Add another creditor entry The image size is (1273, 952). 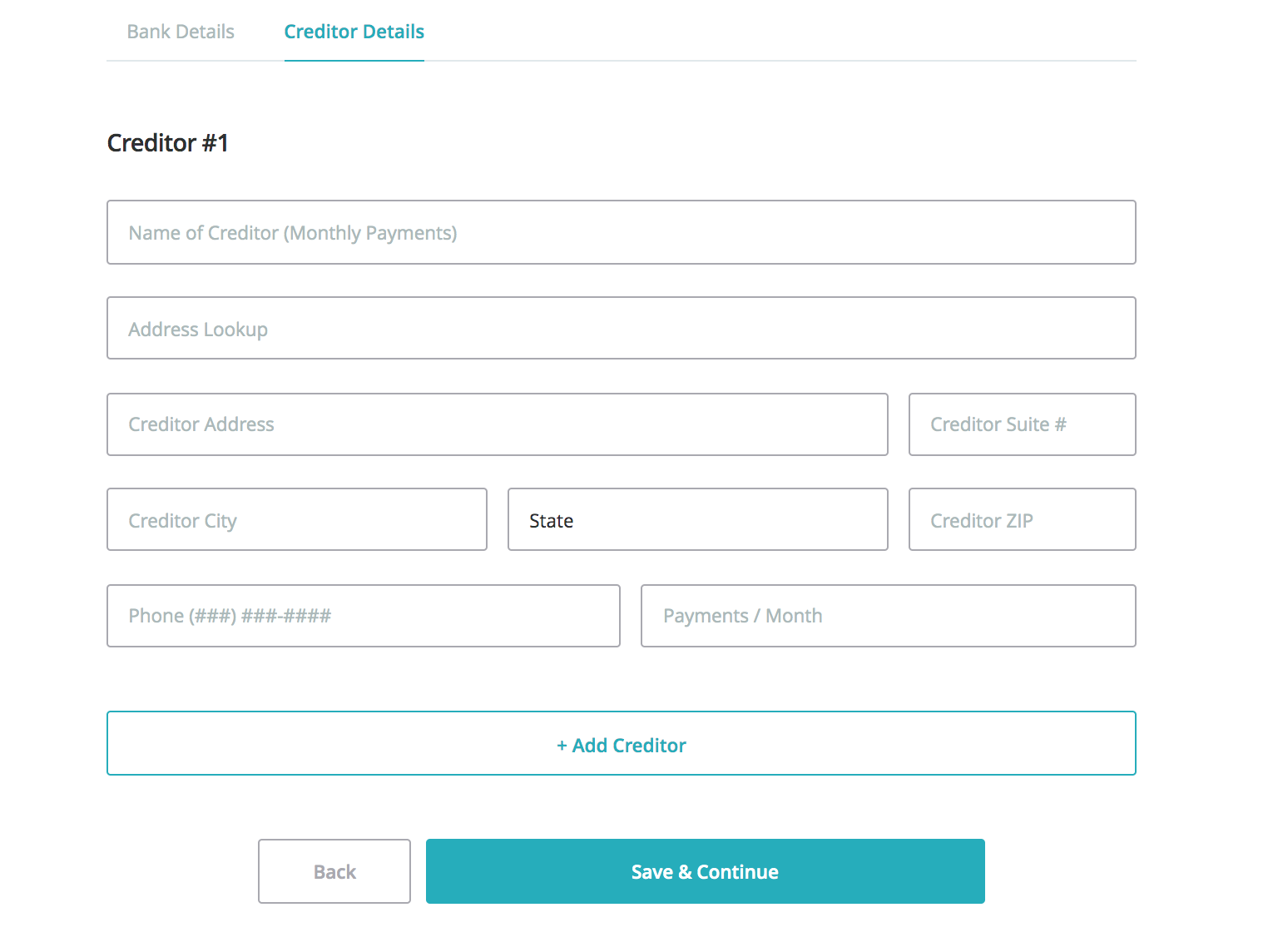pyautogui.click(x=621, y=744)
